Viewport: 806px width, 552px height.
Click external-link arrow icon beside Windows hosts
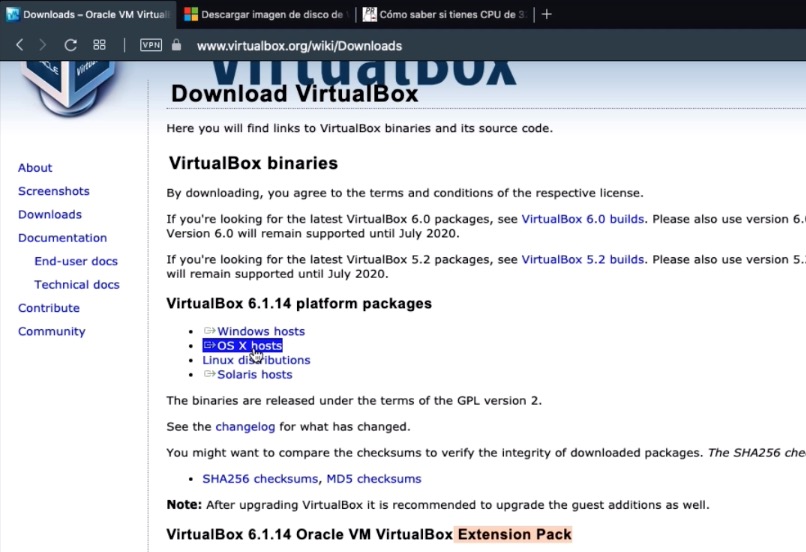[x=209, y=330]
